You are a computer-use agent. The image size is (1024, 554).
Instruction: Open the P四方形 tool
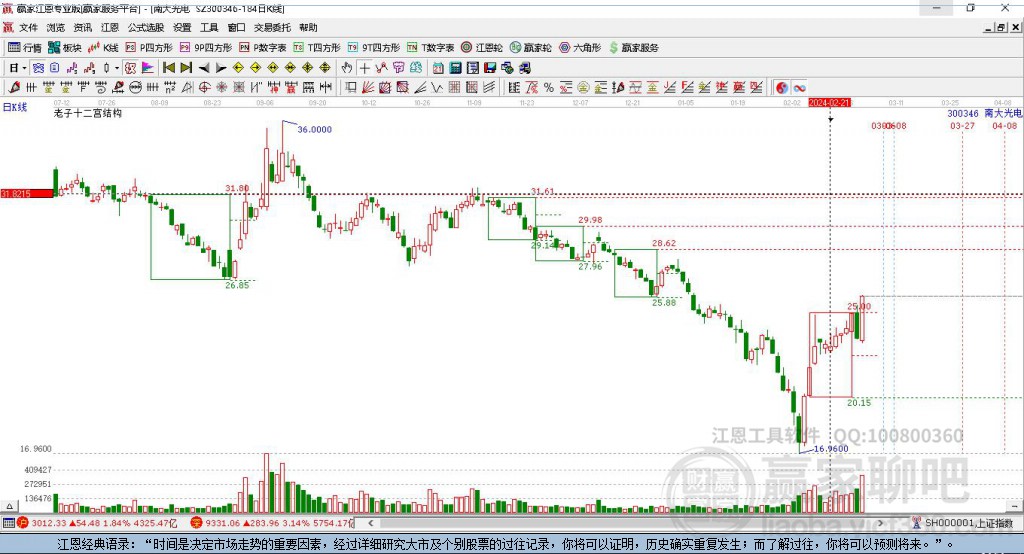[x=149, y=48]
